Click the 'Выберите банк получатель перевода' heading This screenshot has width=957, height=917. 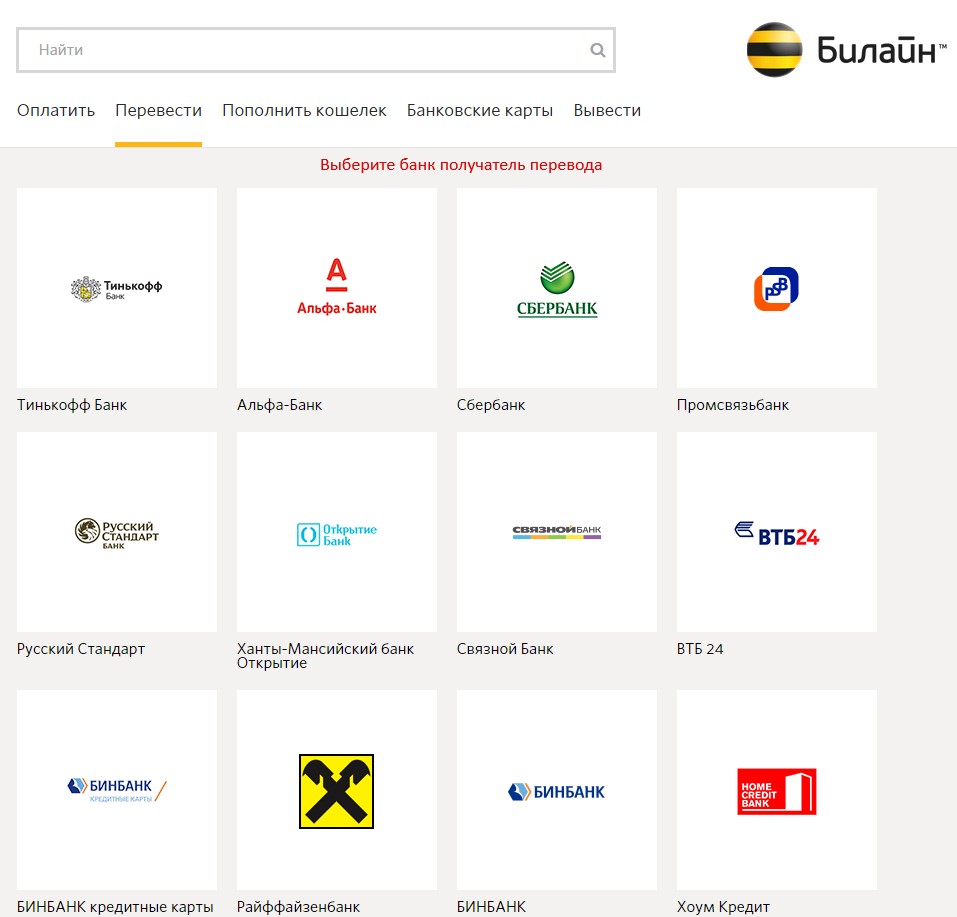[x=461, y=165]
